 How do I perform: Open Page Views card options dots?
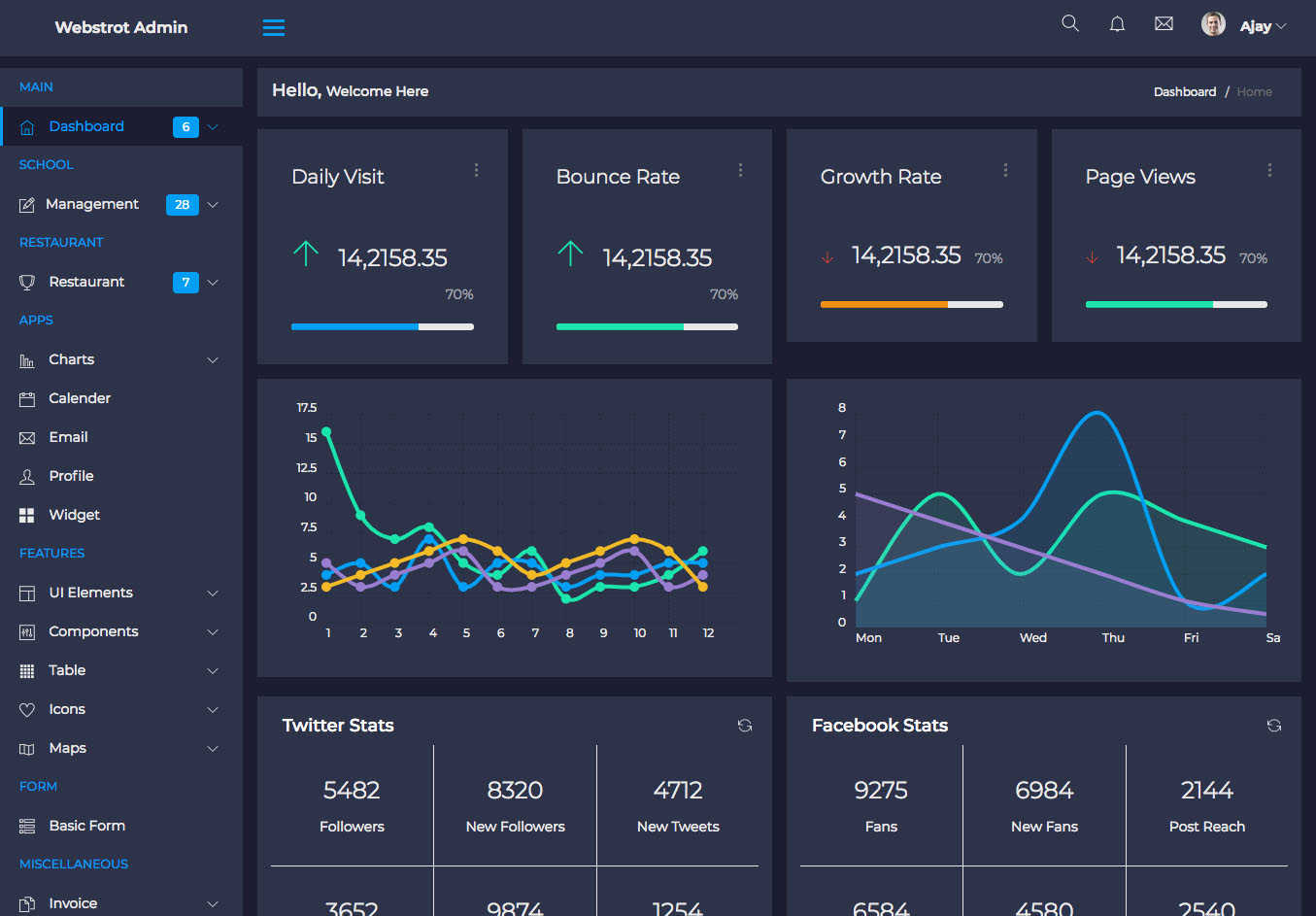click(x=1269, y=170)
